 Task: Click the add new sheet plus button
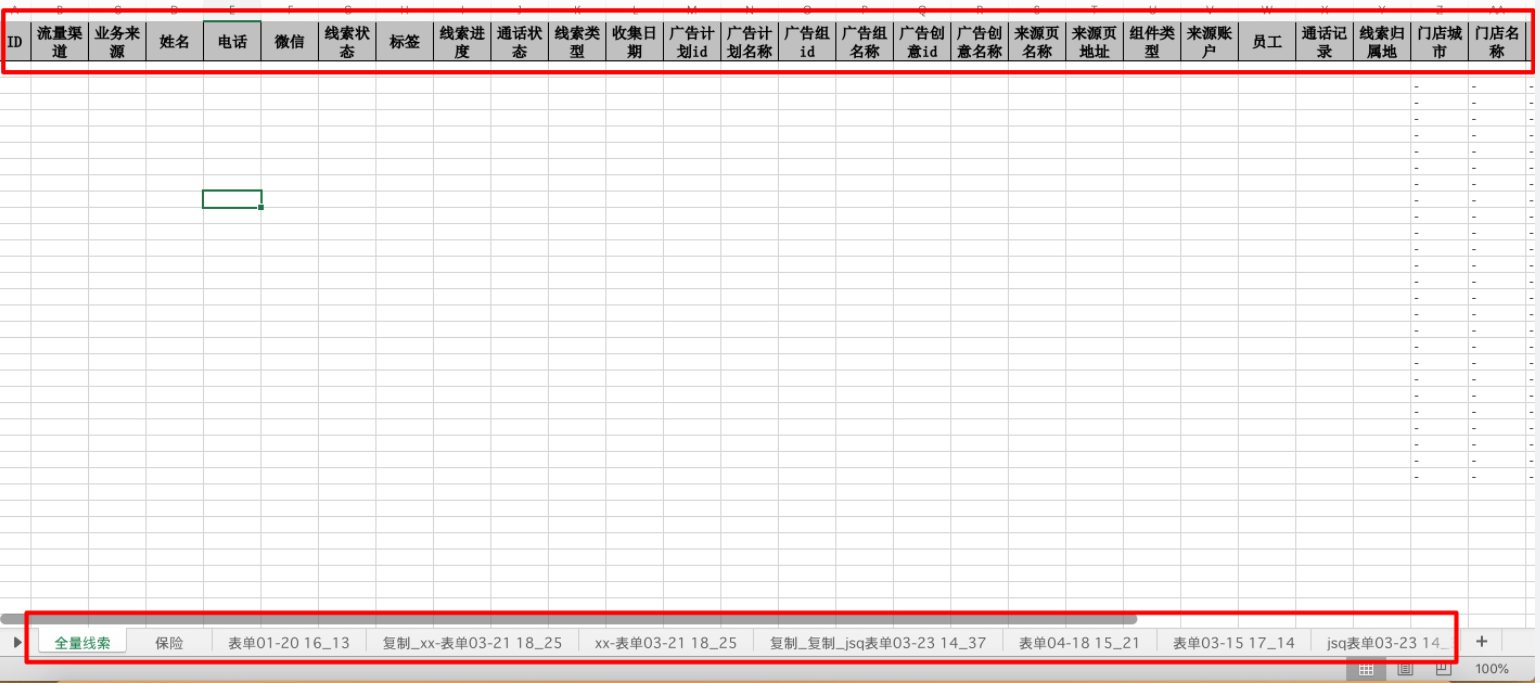point(1481,642)
